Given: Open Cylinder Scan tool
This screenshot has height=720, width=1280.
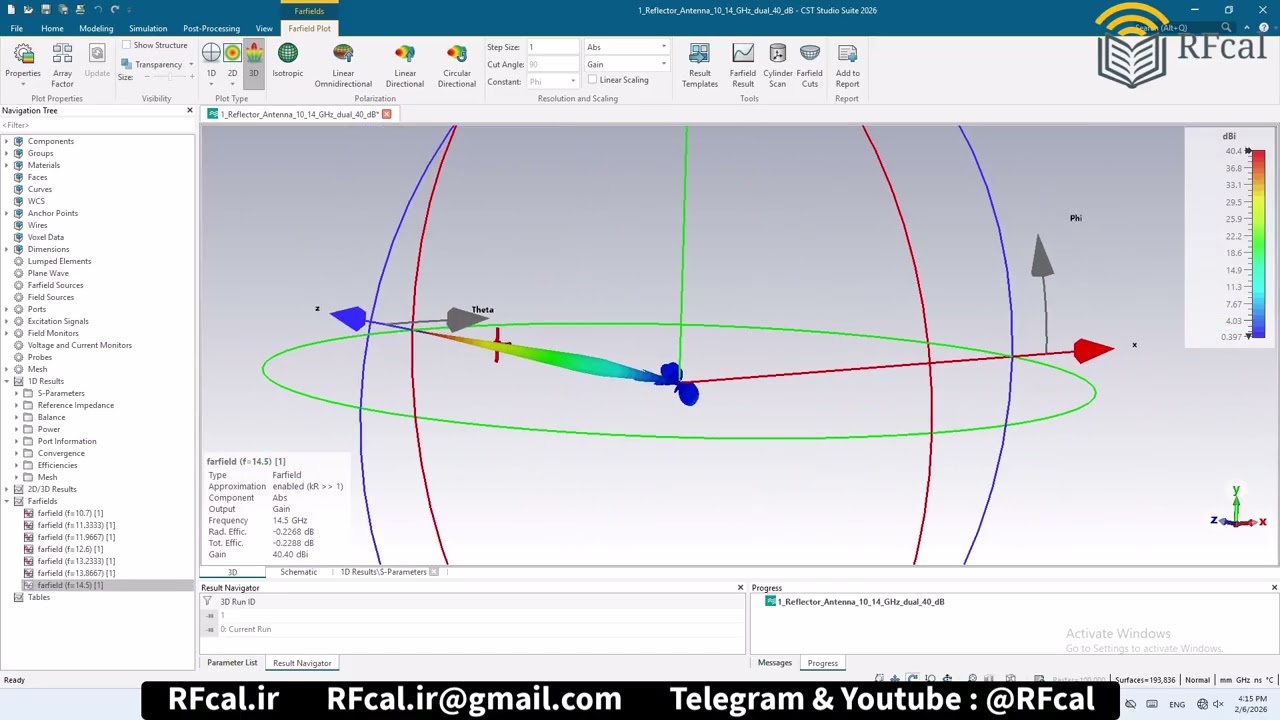Looking at the screenshot, I should pos(778,65).
